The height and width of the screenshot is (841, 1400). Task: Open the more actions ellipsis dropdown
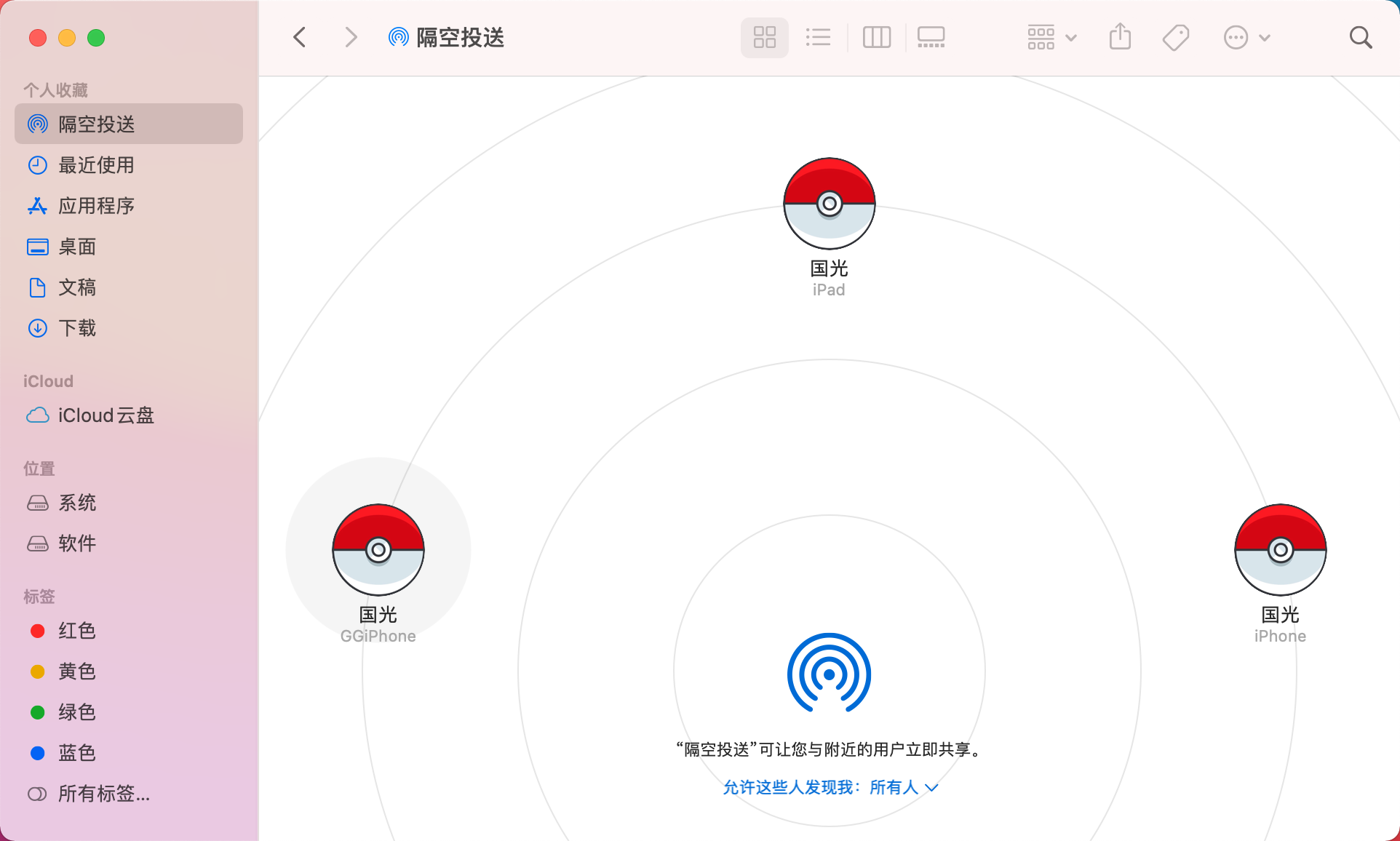pyautogui.click(x=1246, y=37)
